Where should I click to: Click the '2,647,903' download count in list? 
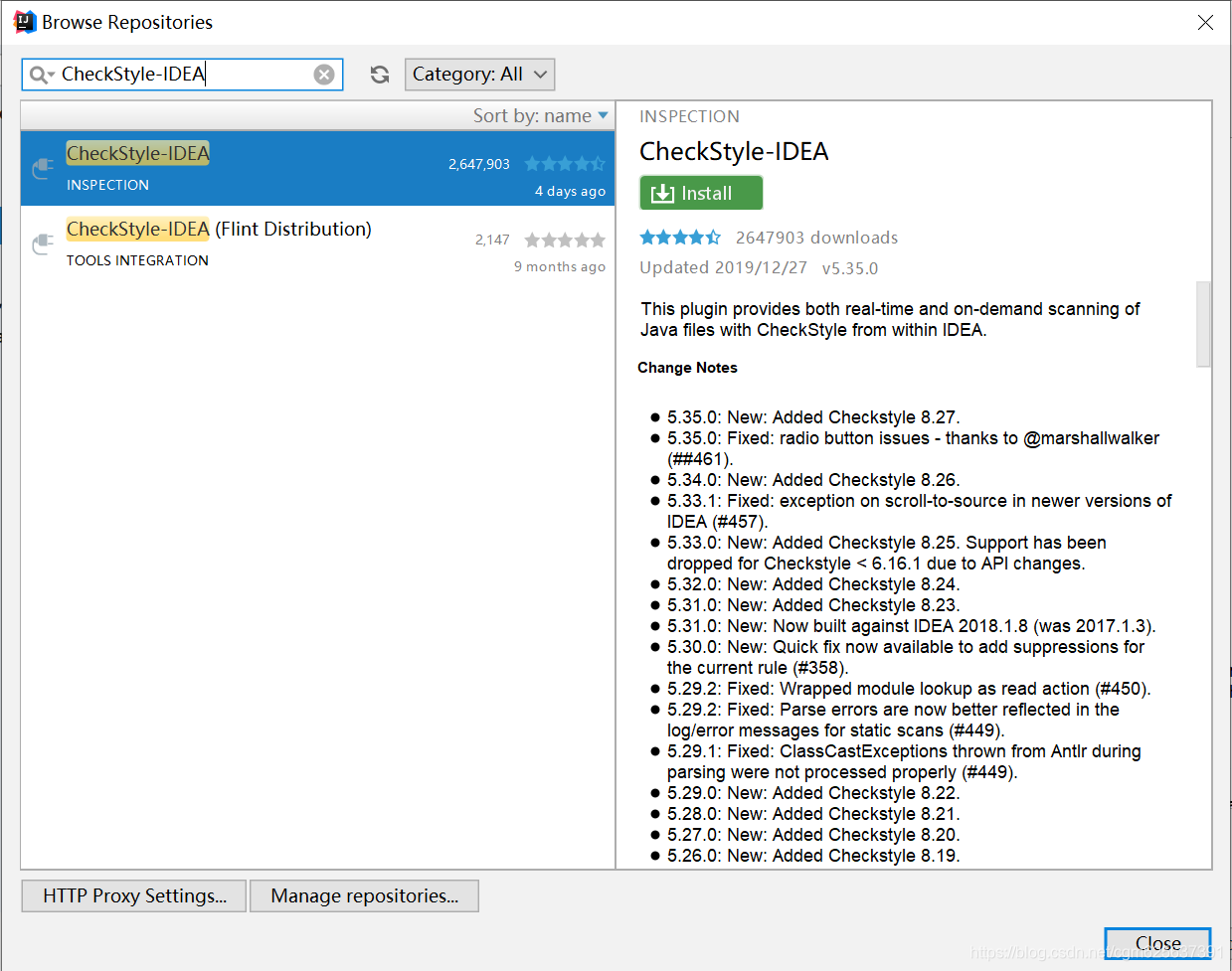click(x=479, y=164)
